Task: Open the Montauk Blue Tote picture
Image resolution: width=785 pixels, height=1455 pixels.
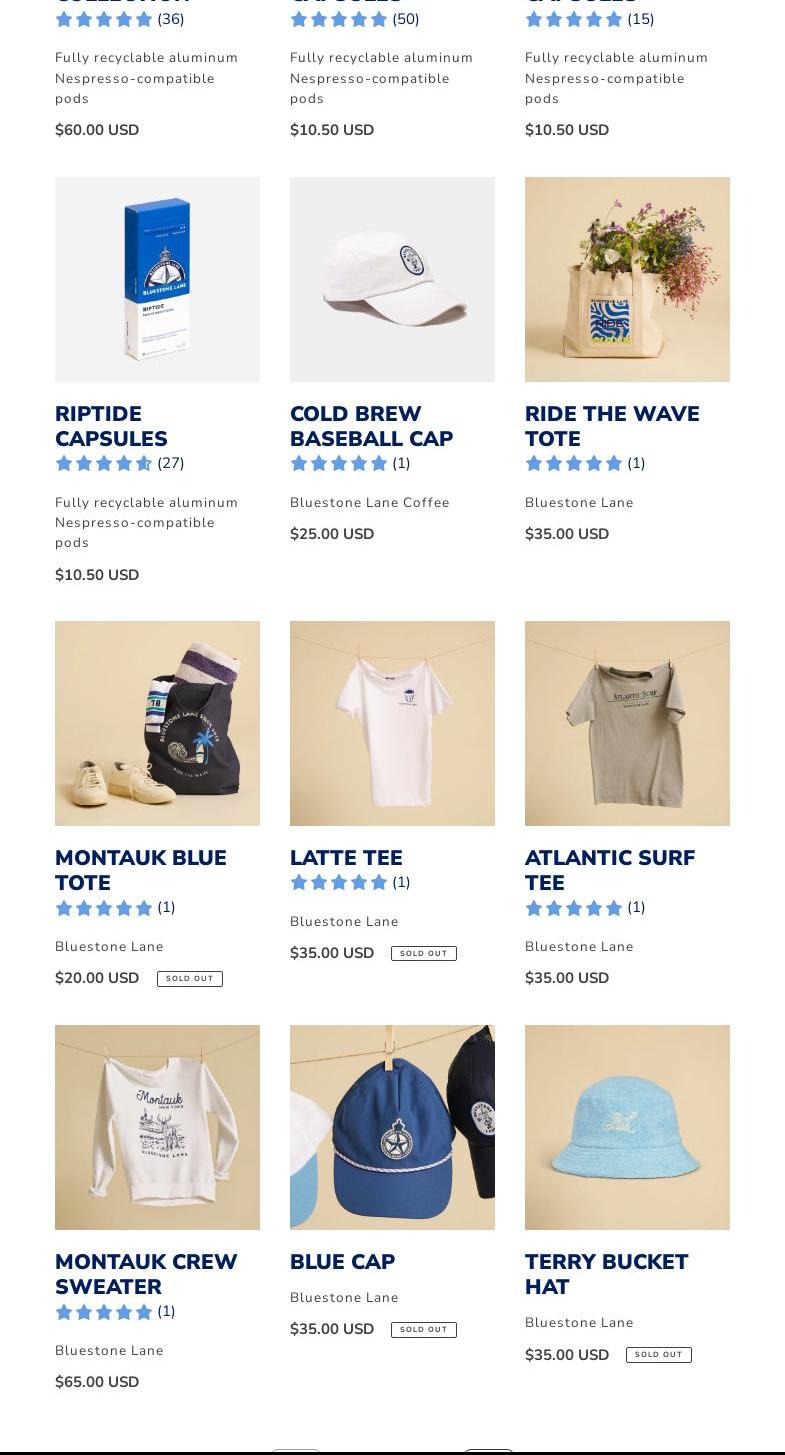Action: 157,723
